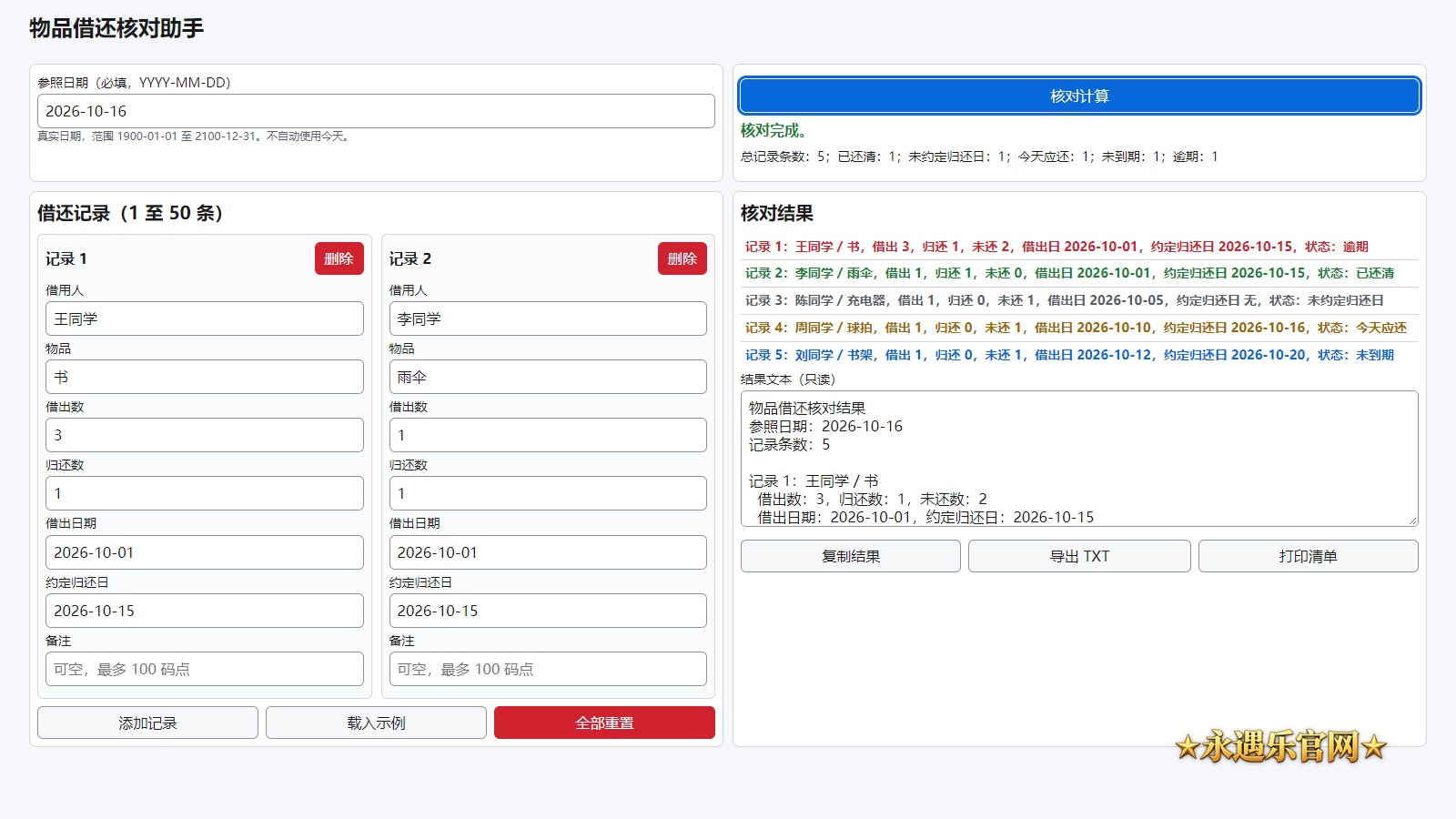This screenshot has width=1456, height=819.
Task: Focus 记录 2 借用人 field 李同学
Action: click(548, 318)
